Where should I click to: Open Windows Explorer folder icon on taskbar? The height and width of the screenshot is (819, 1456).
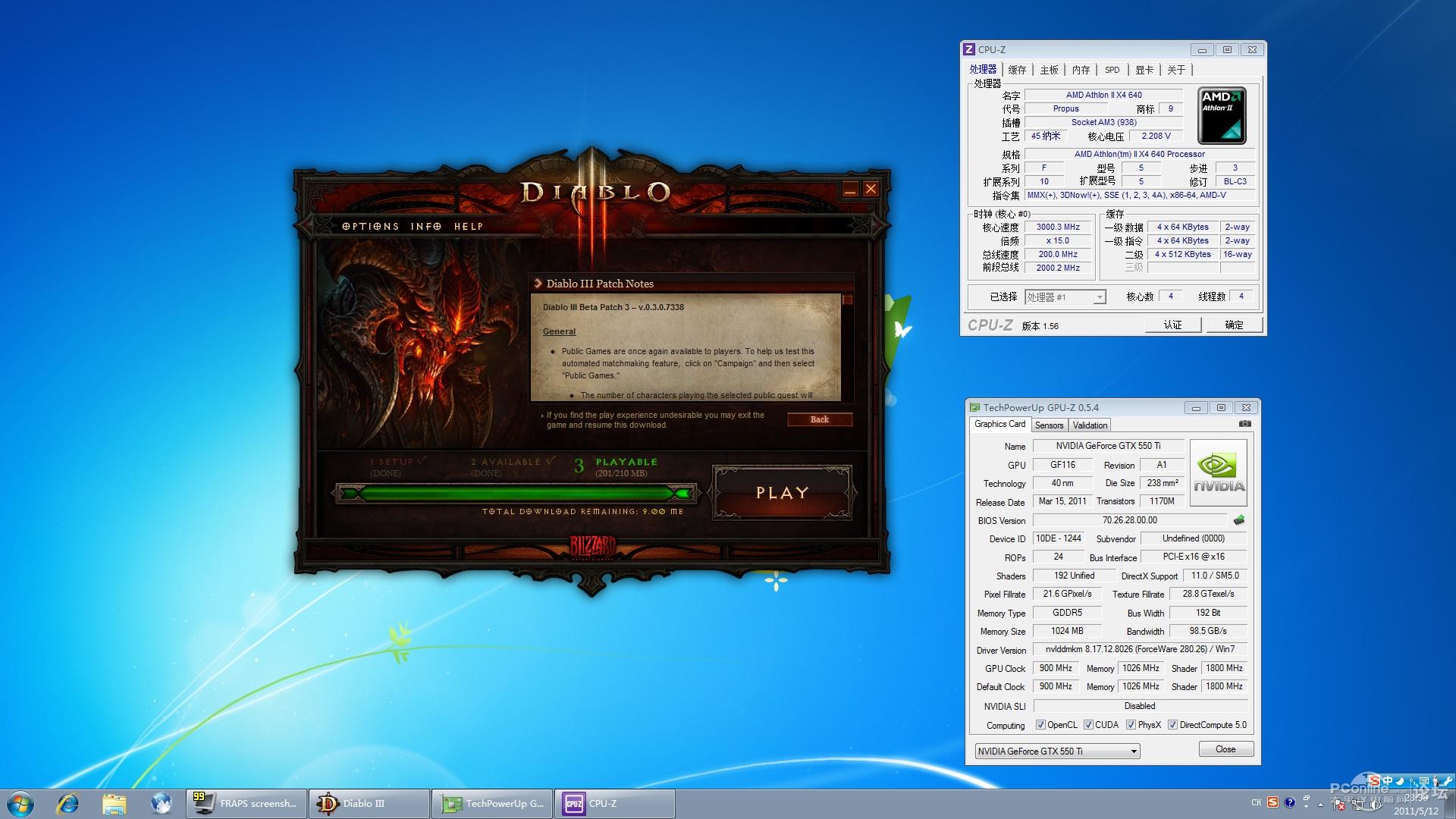click(x=114, y=803)
